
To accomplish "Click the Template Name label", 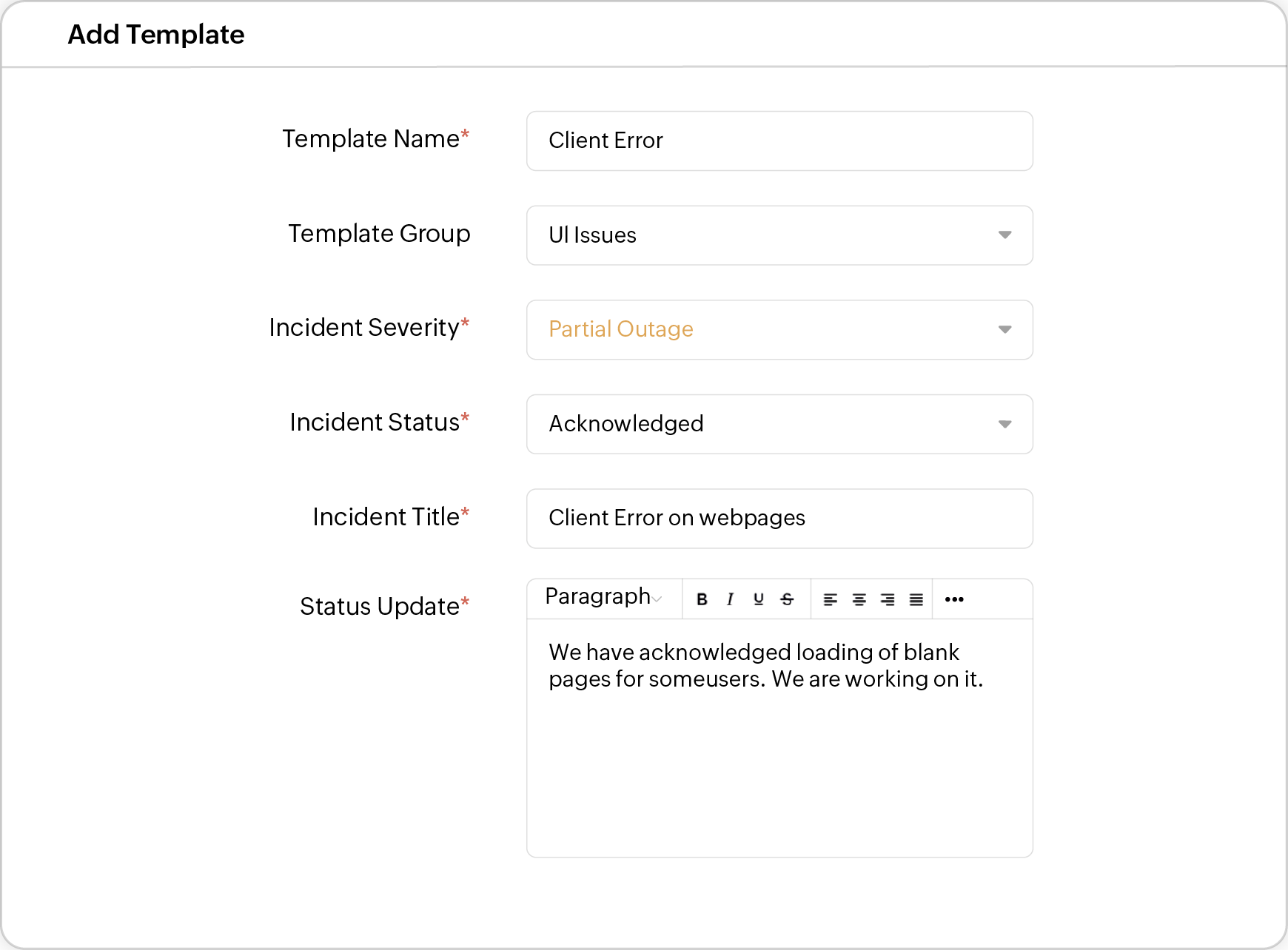I will [x=371, y=139].
